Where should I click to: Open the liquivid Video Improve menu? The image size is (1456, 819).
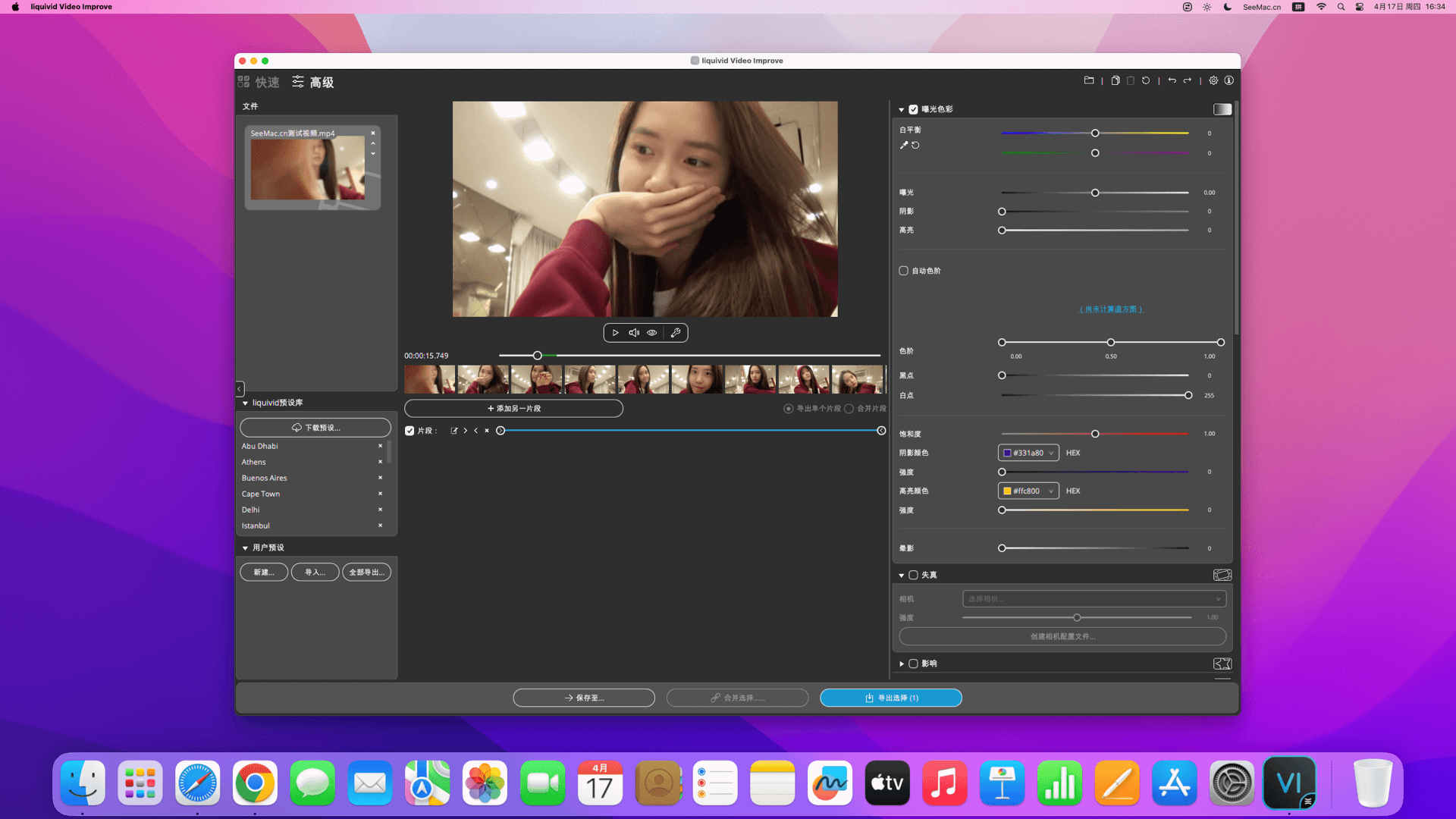[71, 7]
